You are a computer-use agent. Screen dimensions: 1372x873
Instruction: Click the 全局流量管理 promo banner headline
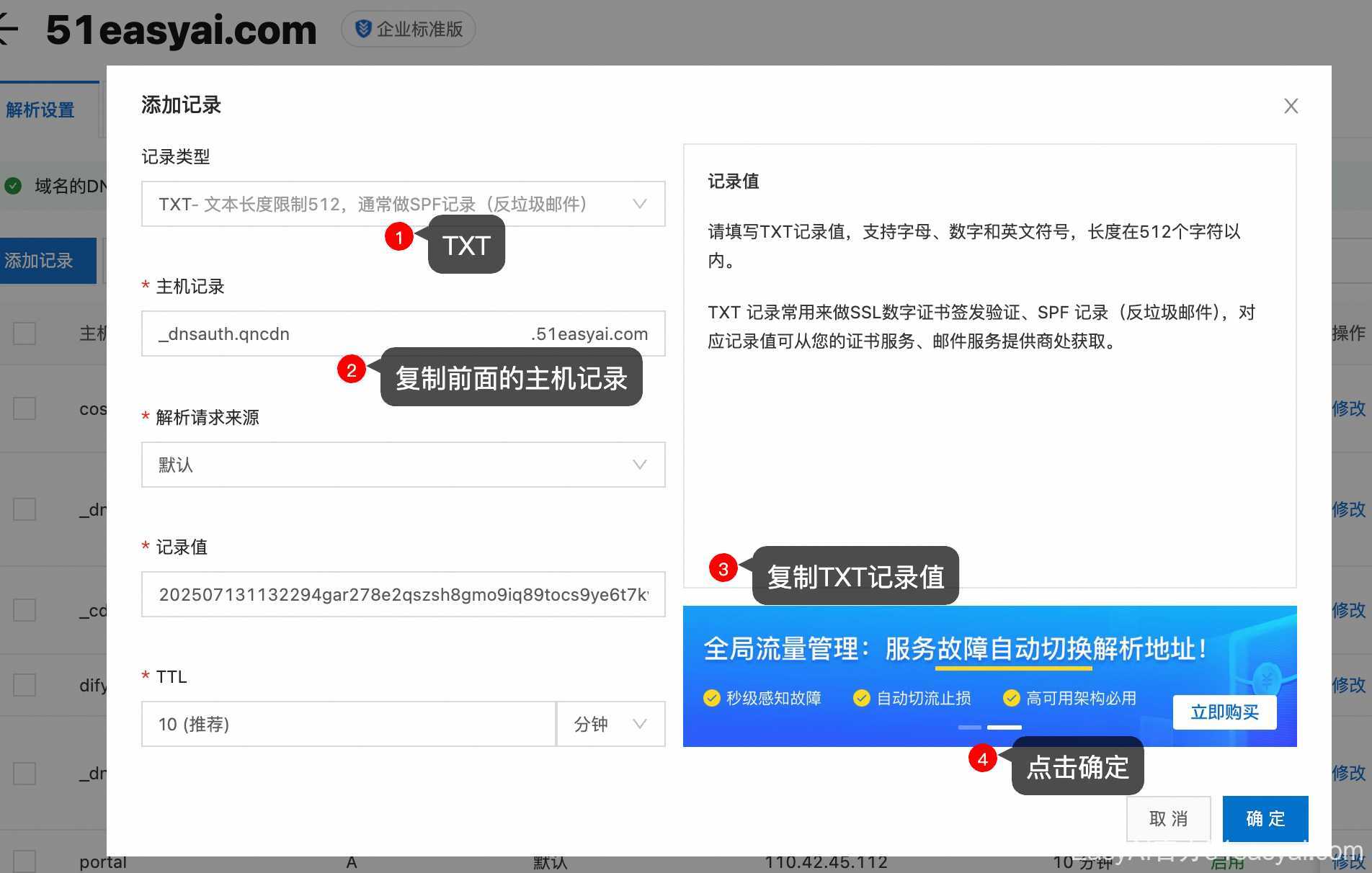tap(955, 649)
